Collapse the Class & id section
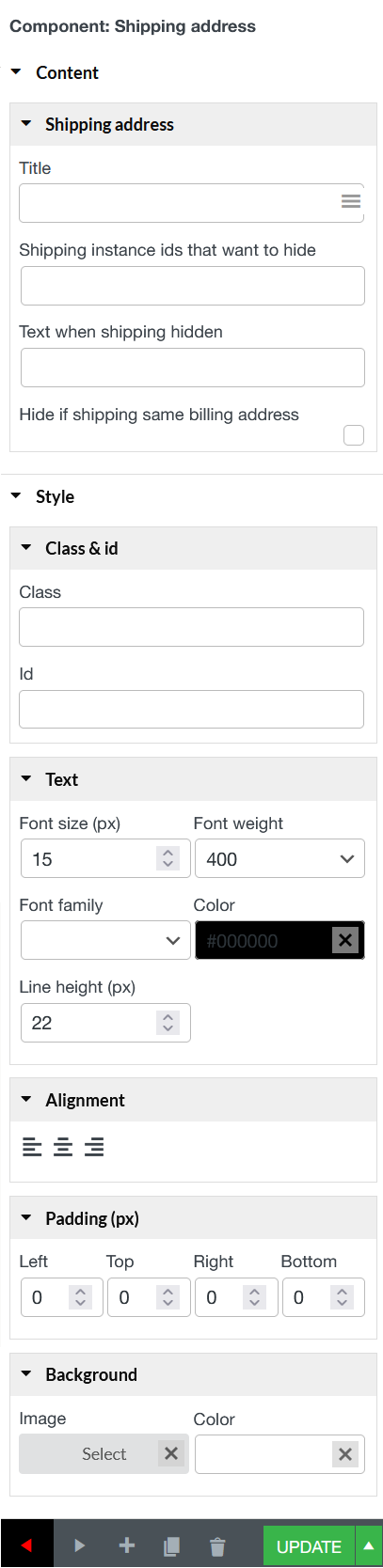 point(26,548)
